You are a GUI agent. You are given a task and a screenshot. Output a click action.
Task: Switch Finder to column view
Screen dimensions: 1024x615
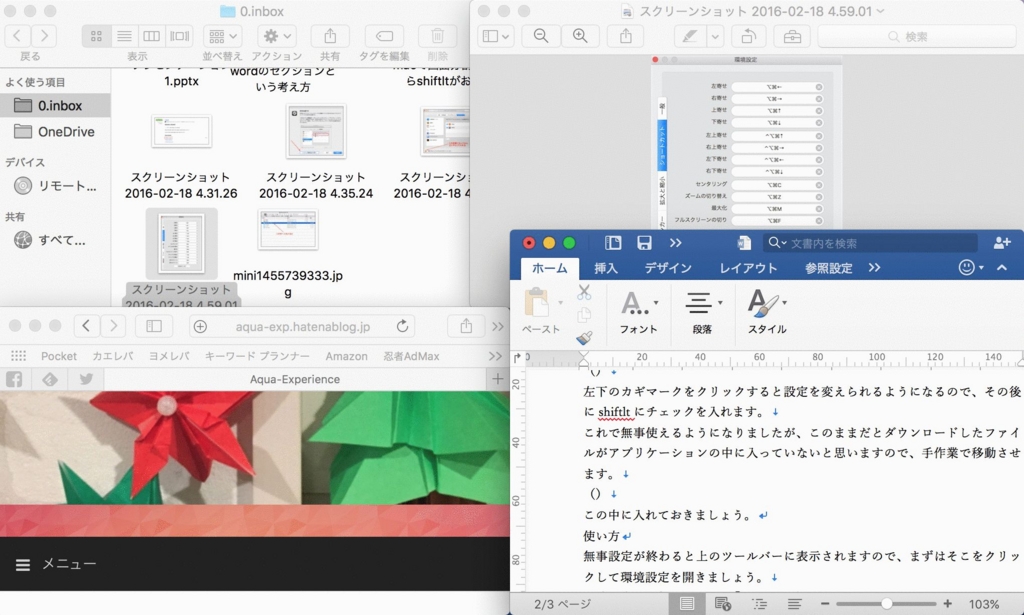click(151, 36)
